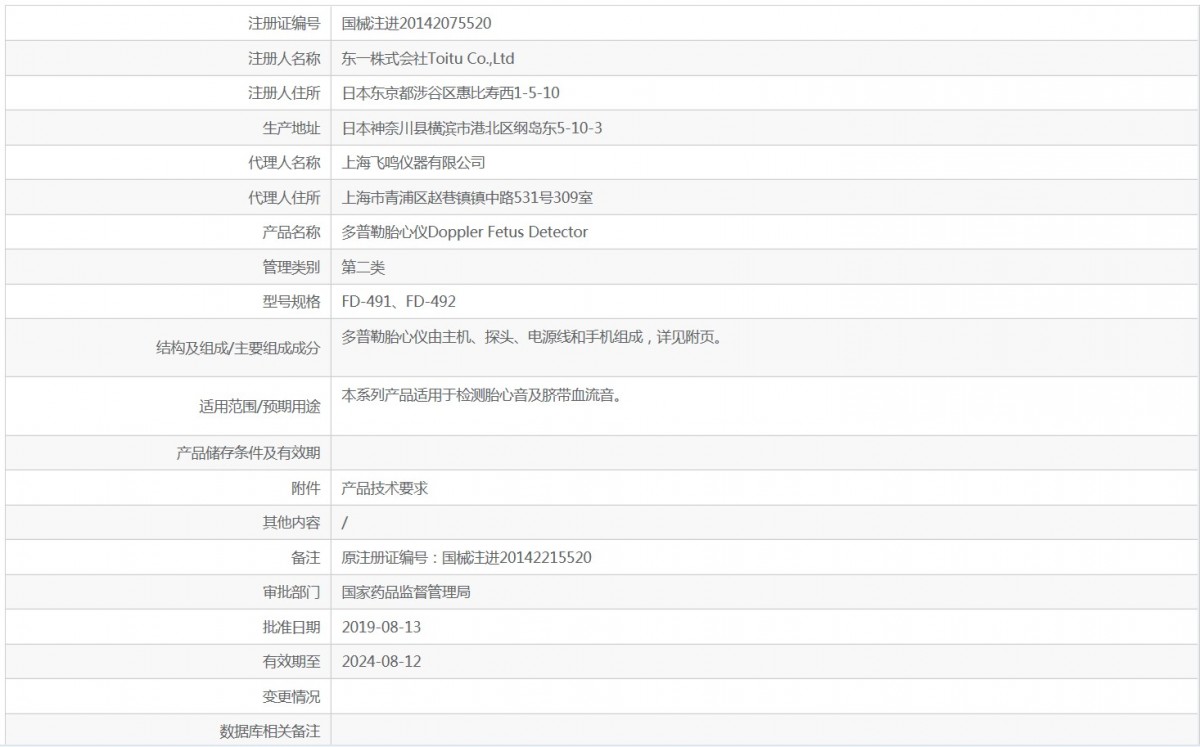Select approval date 2019-08-13

pos(379,627)
